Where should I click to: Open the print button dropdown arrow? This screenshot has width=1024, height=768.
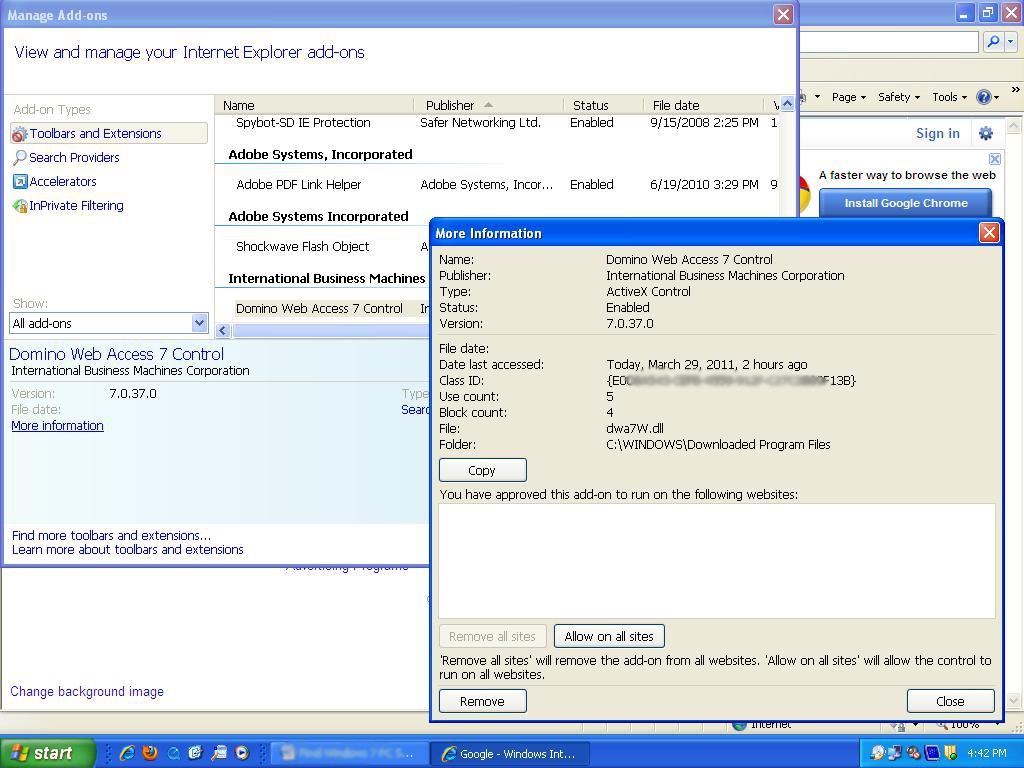pyautogui.click(x=816, y=97)
